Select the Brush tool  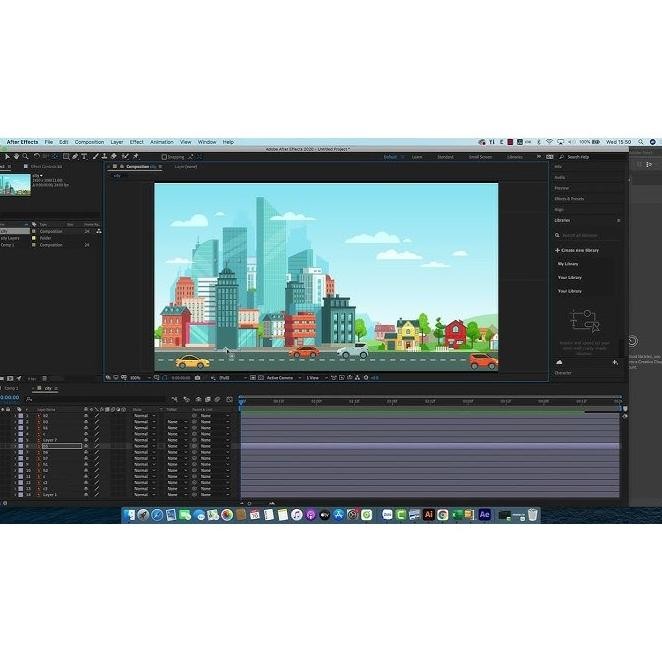point(95,157)
